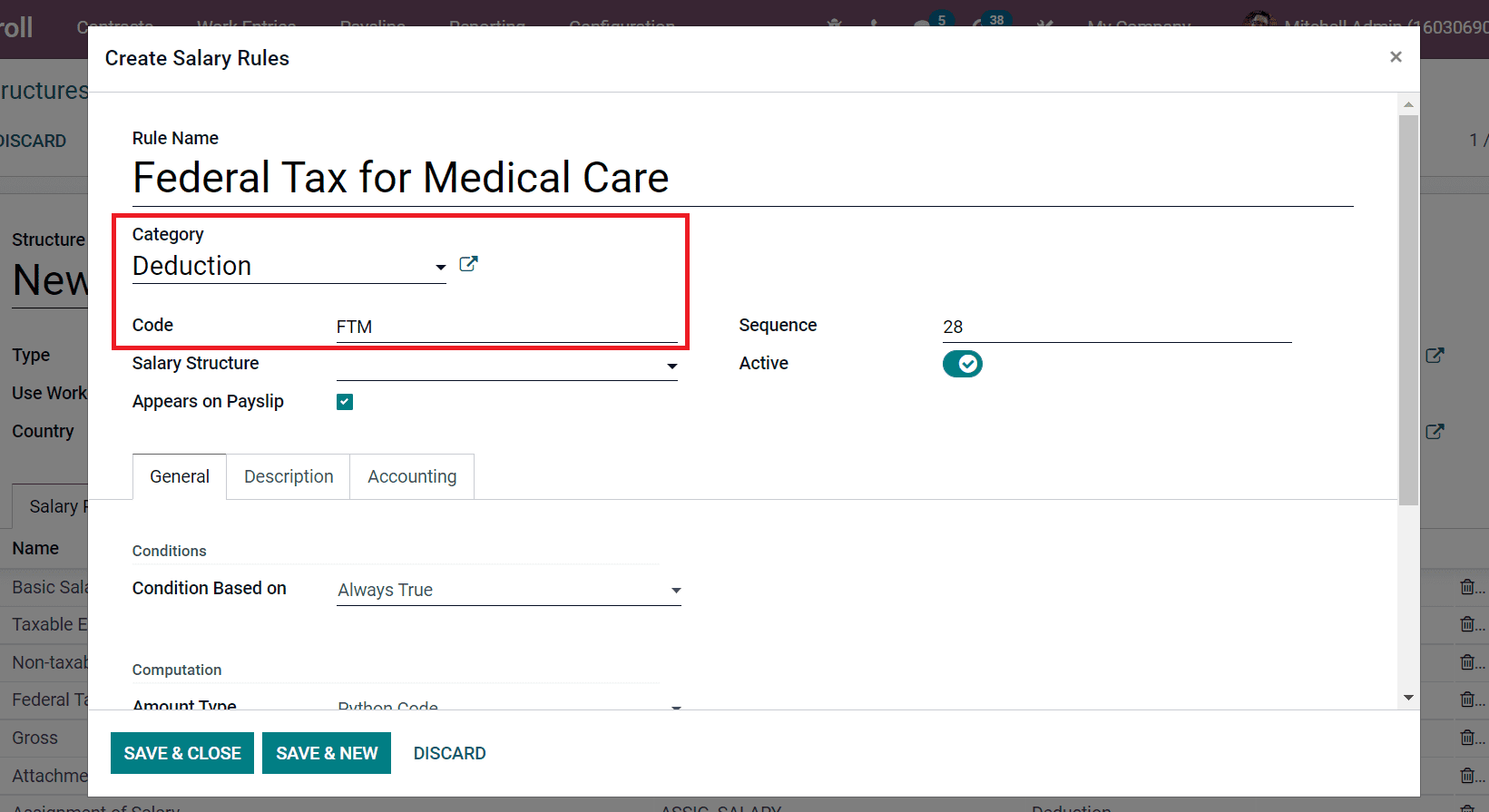Close the Create Salary Rules dialog
1489x812 pixels.
tap(1396, 57)
